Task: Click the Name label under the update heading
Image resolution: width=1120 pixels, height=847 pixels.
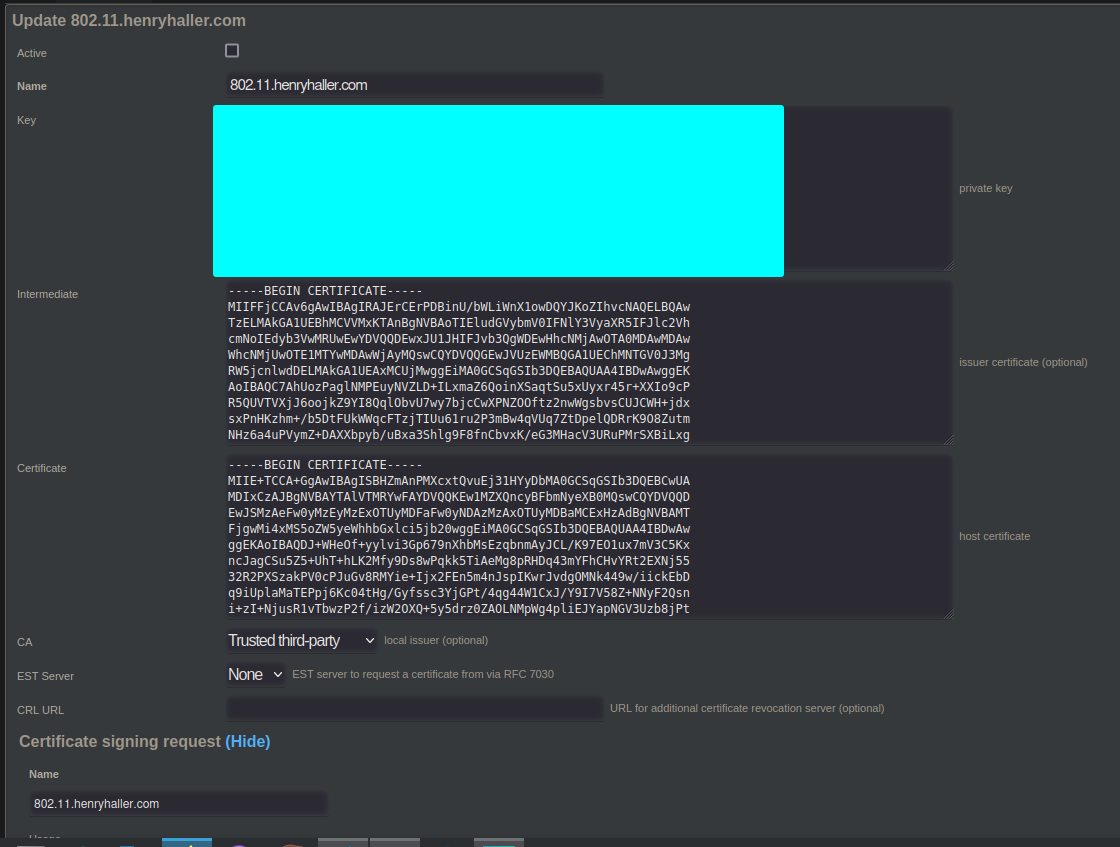Action: point(32,86)
